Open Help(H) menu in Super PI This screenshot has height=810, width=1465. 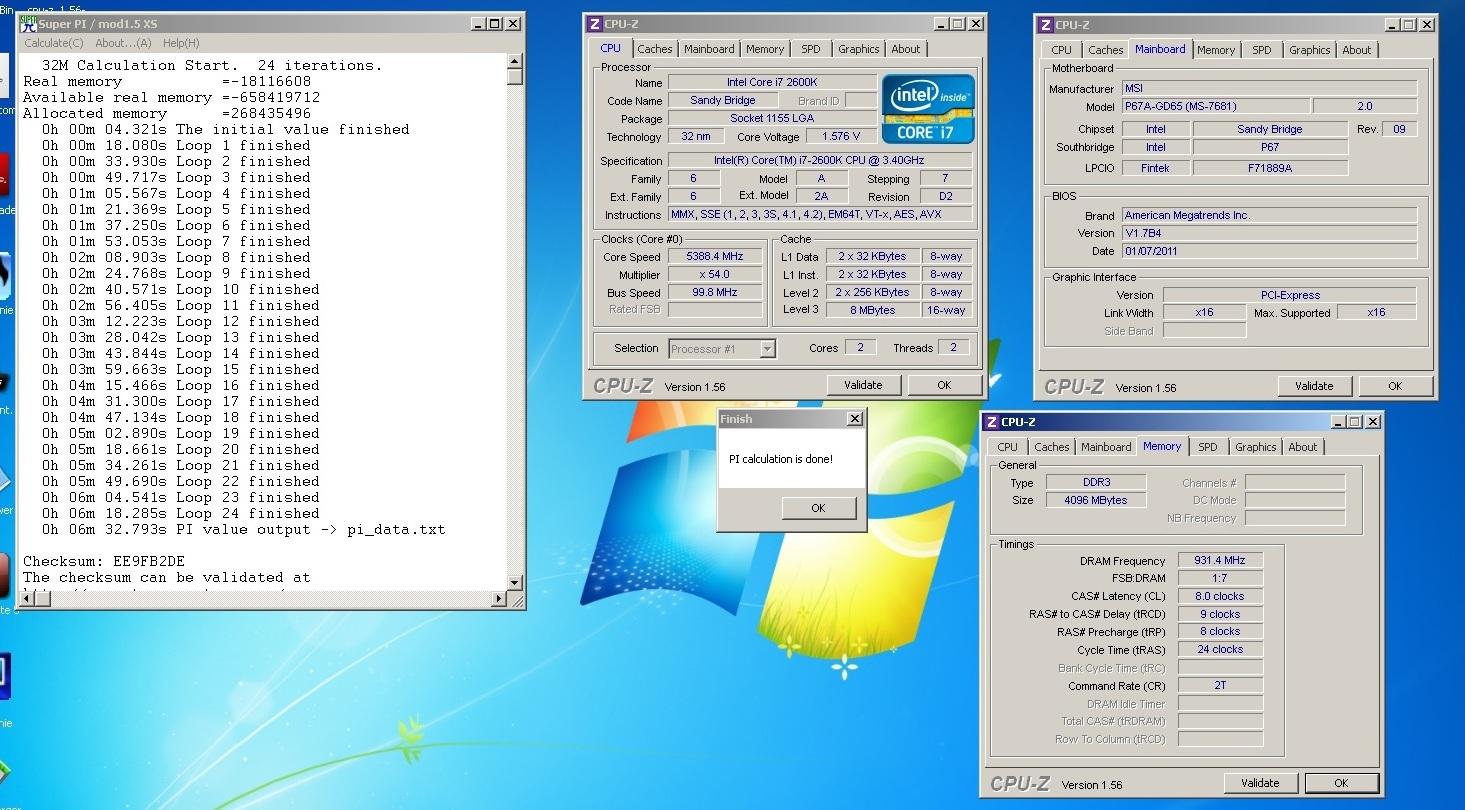tap(181, 43)
